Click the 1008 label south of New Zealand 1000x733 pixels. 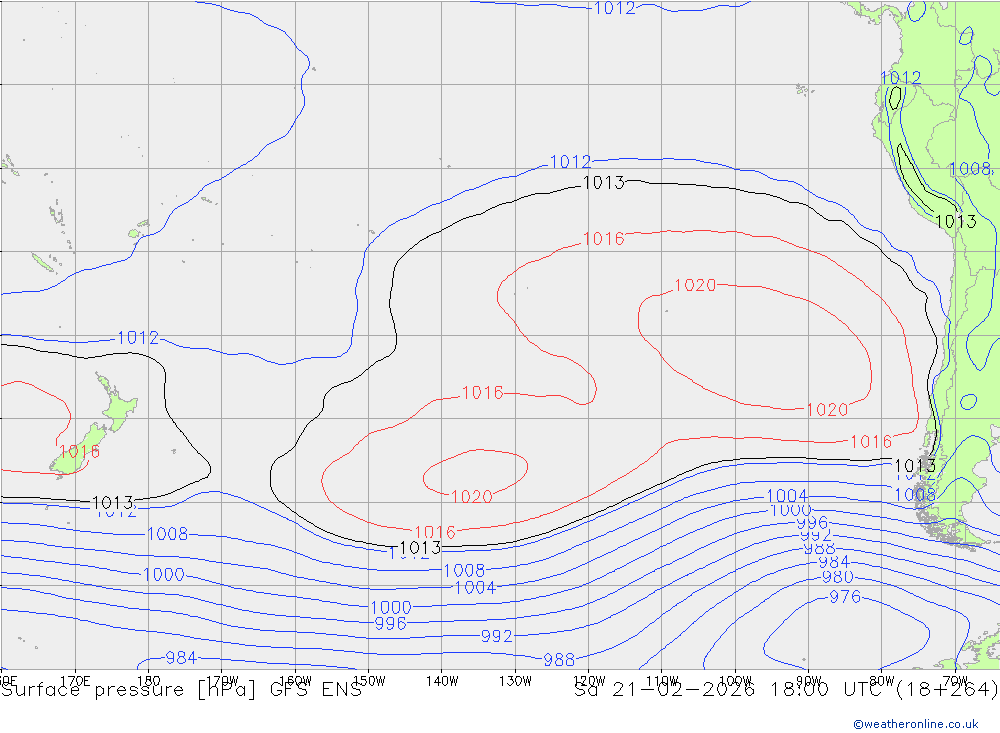[x=168, y=534]
